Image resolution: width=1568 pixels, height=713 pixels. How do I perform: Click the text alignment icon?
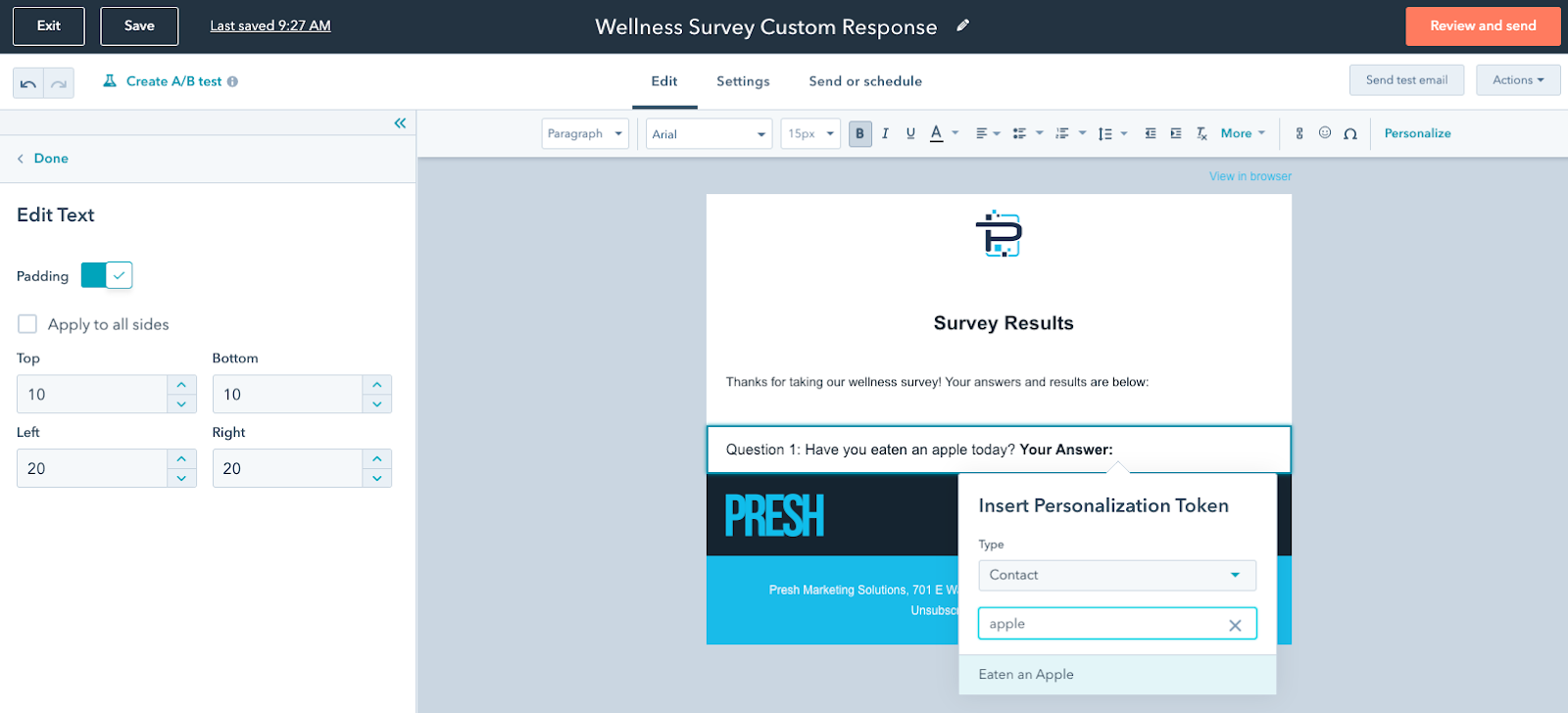981,133
